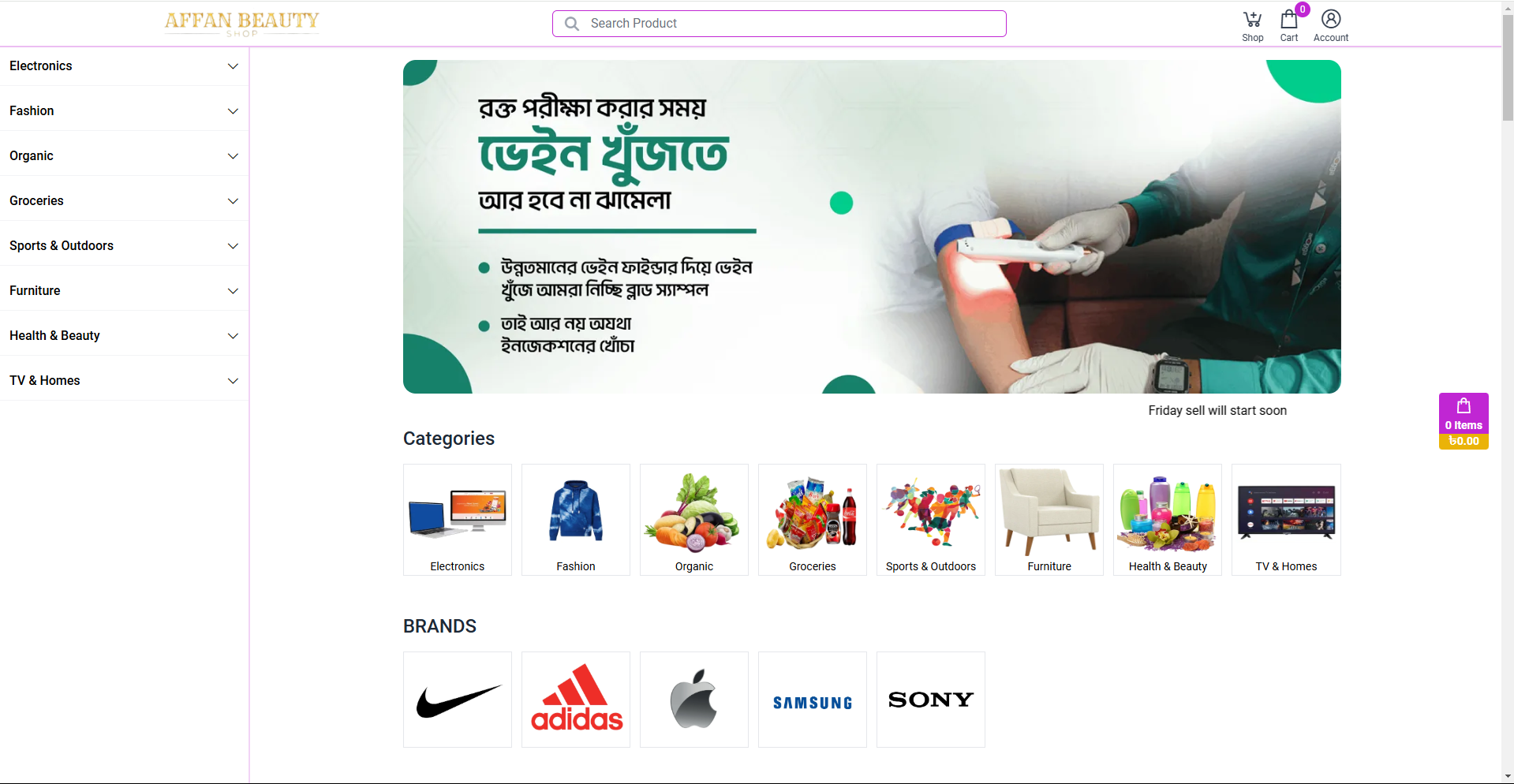Click the Affan Beauty Shop logo
This screenshot has height=784, width=1514.
tap(242, 24)
